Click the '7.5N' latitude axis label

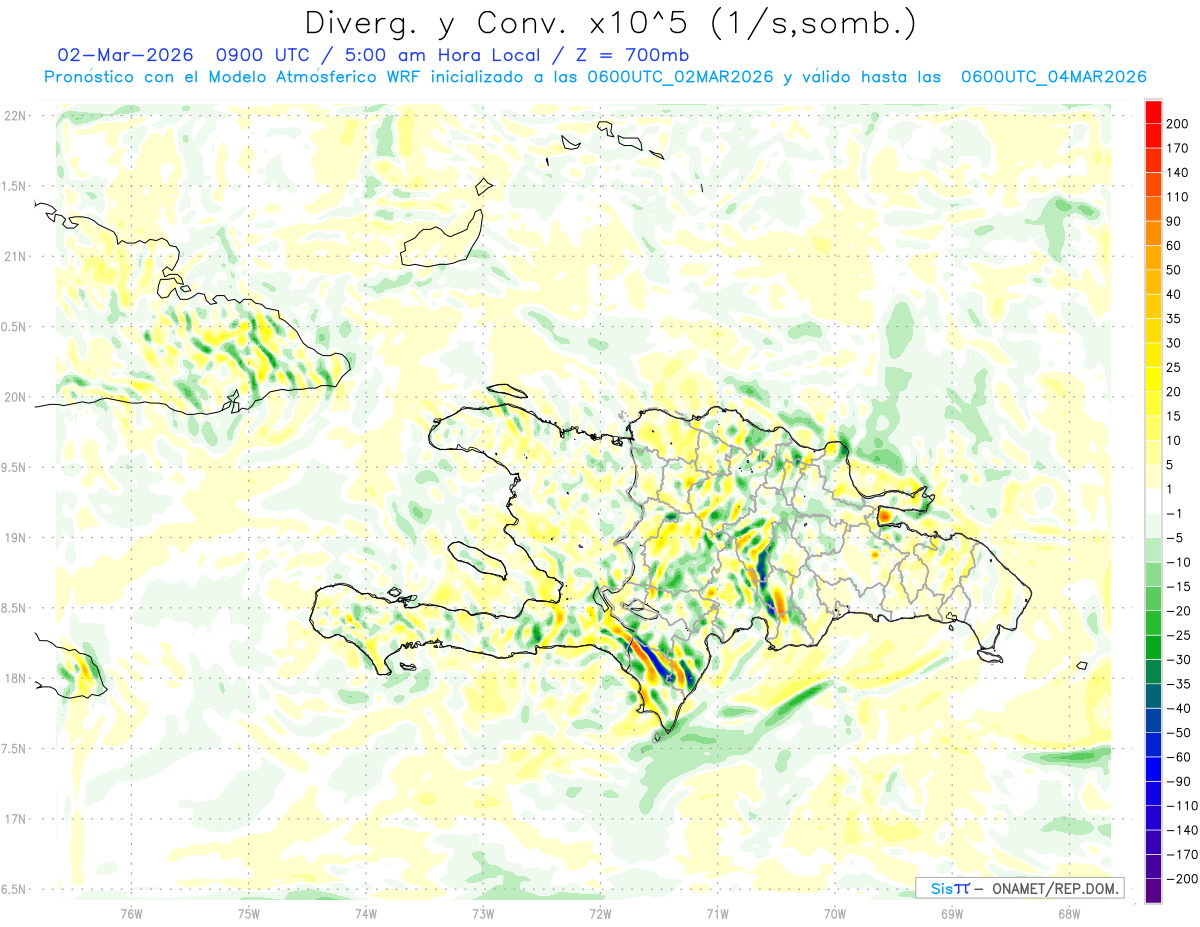[x=13, y=749]
